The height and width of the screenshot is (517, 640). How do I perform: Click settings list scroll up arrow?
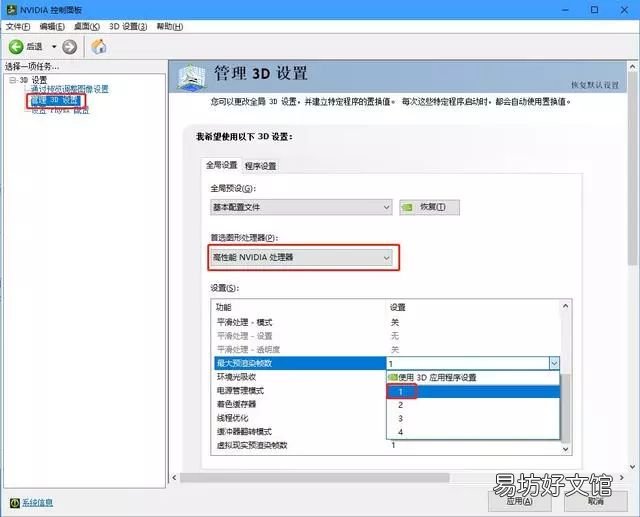[x=566, y=306]
